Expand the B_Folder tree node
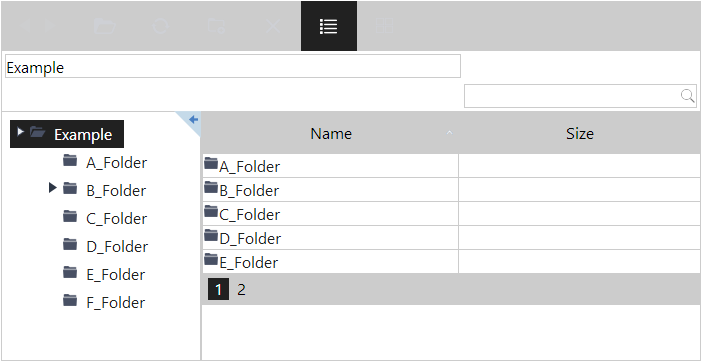 [53, 188]
